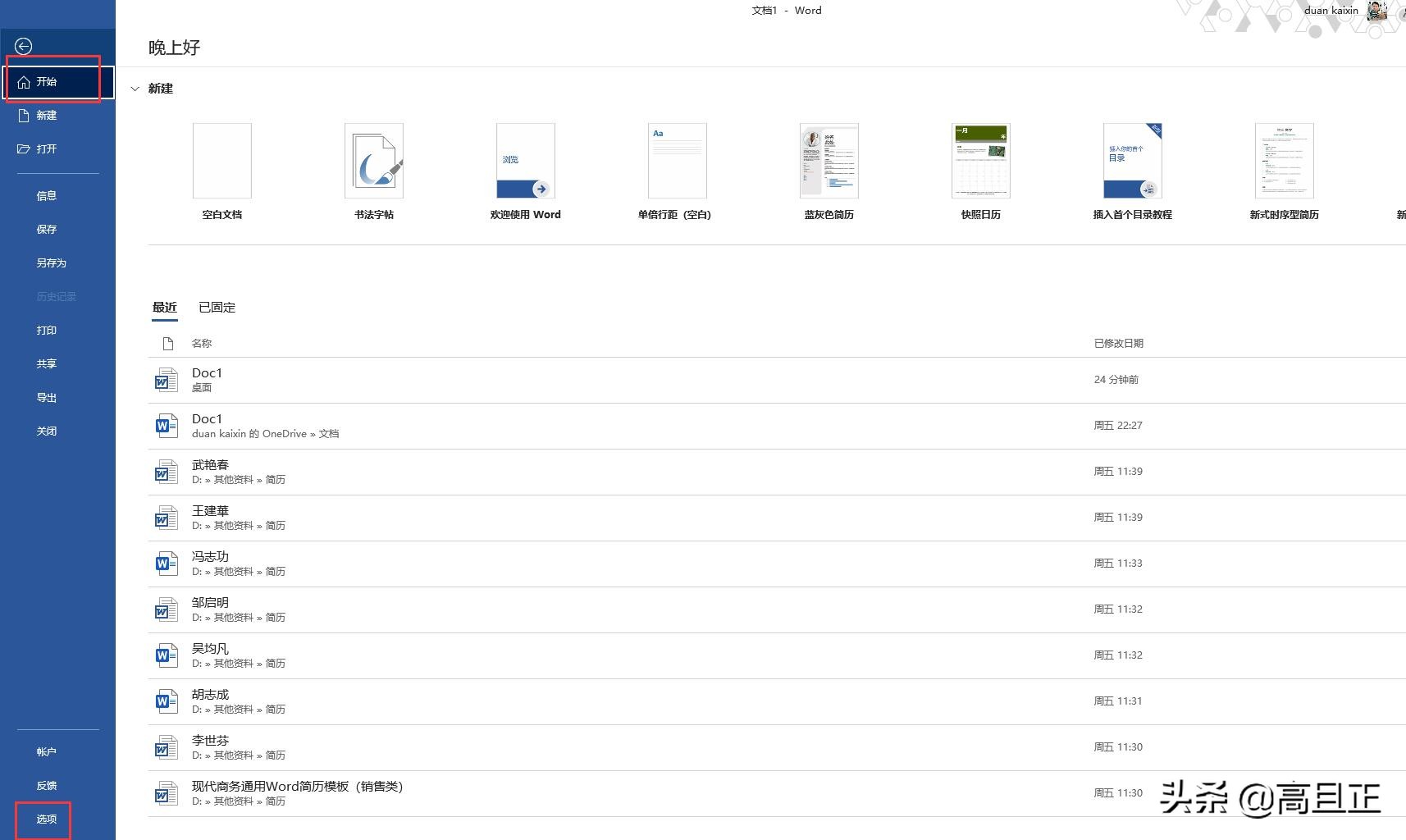1406x840 pixels.
Task: Click the 周五 11:31 modified date
Action: [x=1118, y=701]
